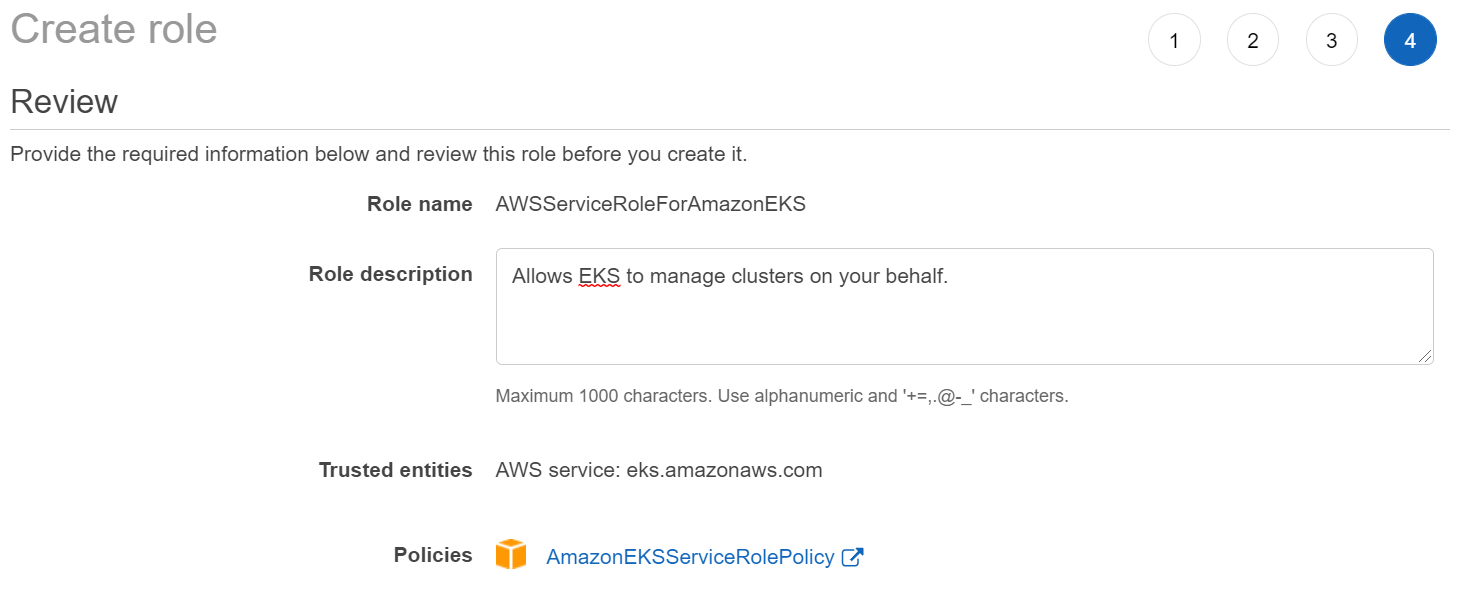Viewport: 1457px width, 590px height.
Task: Click the AWSServiceRoleForAmazonEKS role name value
Action: (651, 205)
